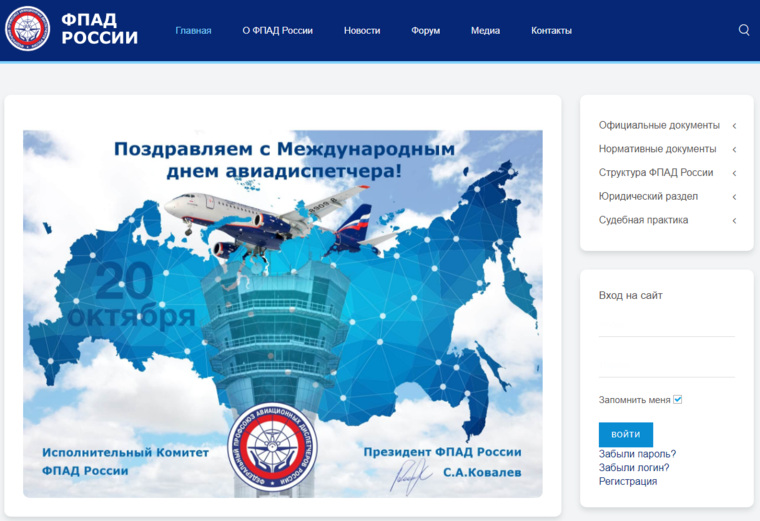Select the Медиа menu item

pos(485,31)
